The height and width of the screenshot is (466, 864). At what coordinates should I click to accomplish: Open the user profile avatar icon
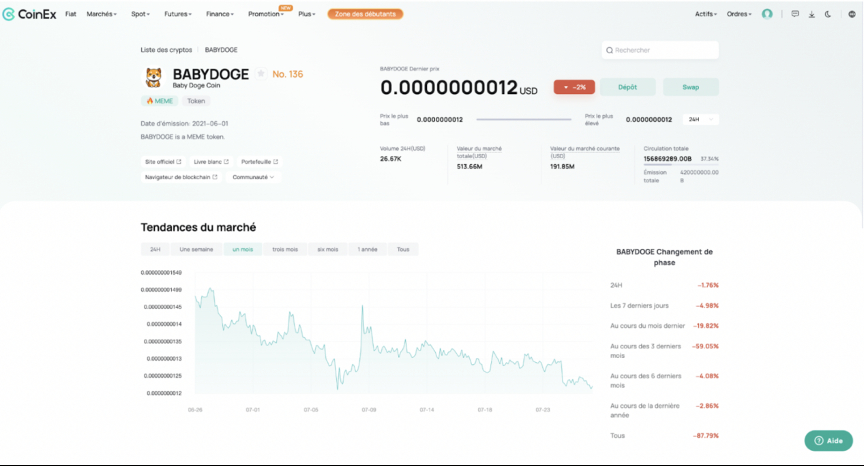[767, 14]
